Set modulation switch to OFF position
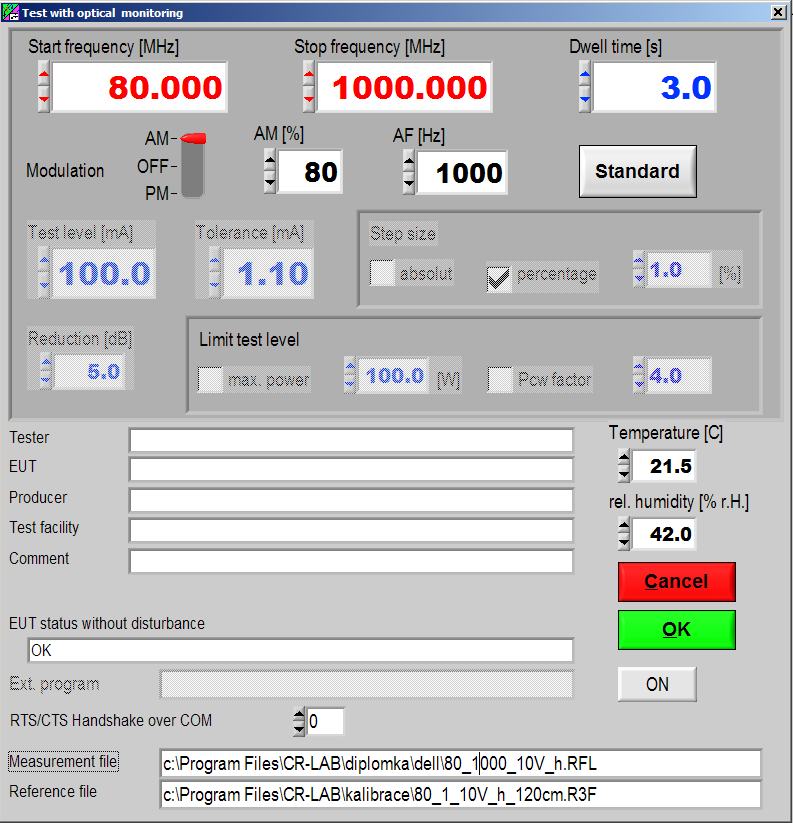The image size is (793, 823). (193, 166)
